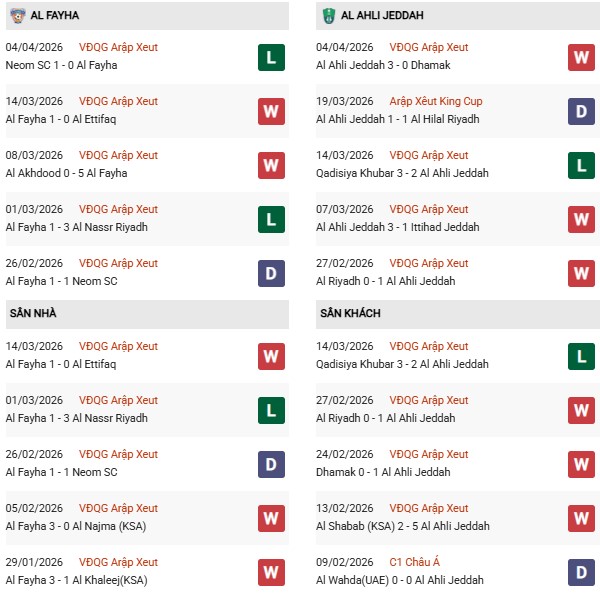Click the W badge for the Ittihad Jeddah match
The width and height of the screenshot is (600, 596).
581,219
